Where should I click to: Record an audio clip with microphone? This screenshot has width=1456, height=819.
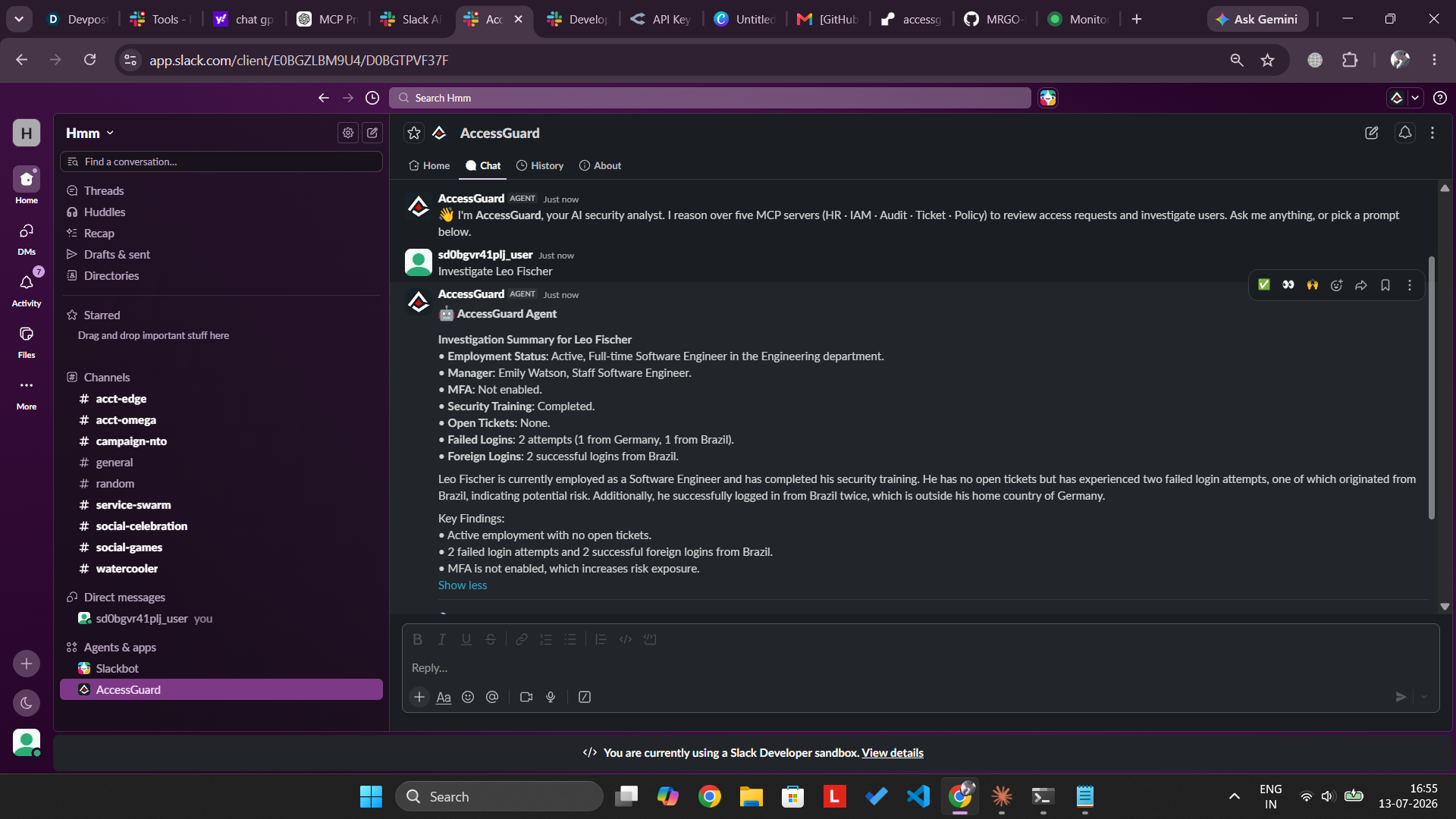coord(551,697)
